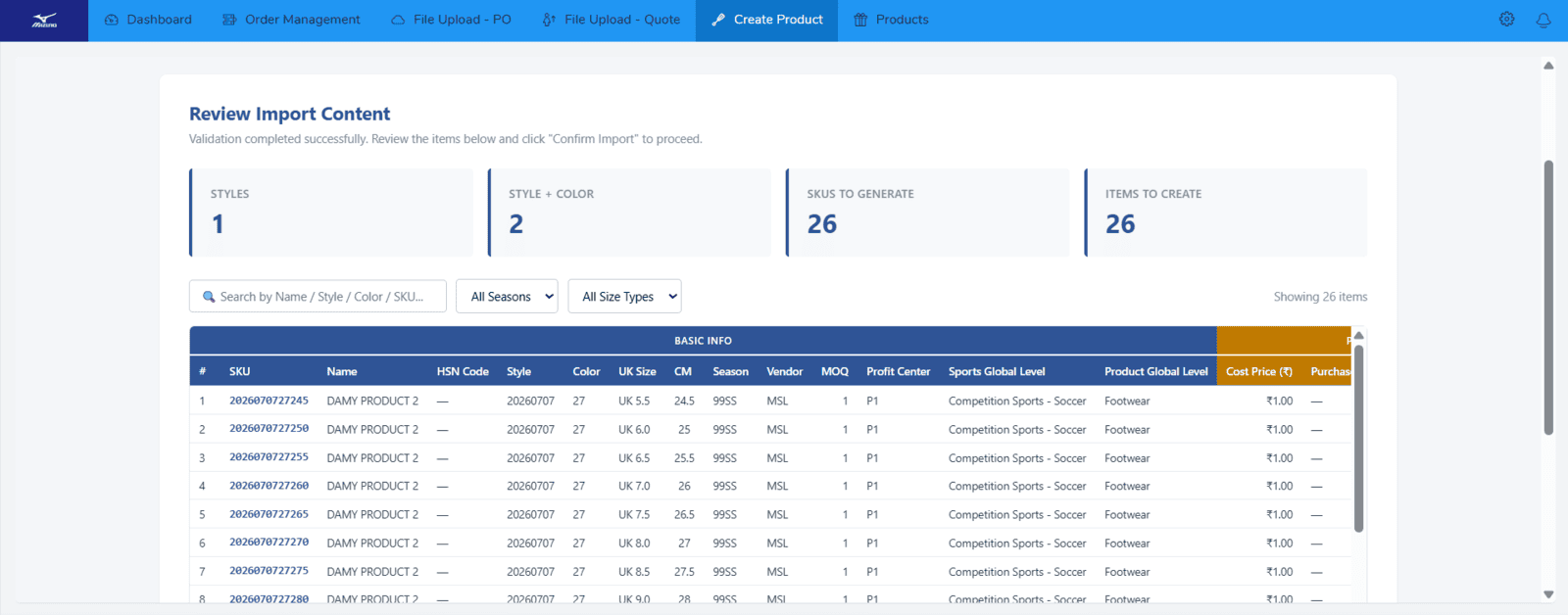The width and height of the screenshot is (1568, 615).
Task: Click the Skus To Generate card
Action: coord(927,213)
